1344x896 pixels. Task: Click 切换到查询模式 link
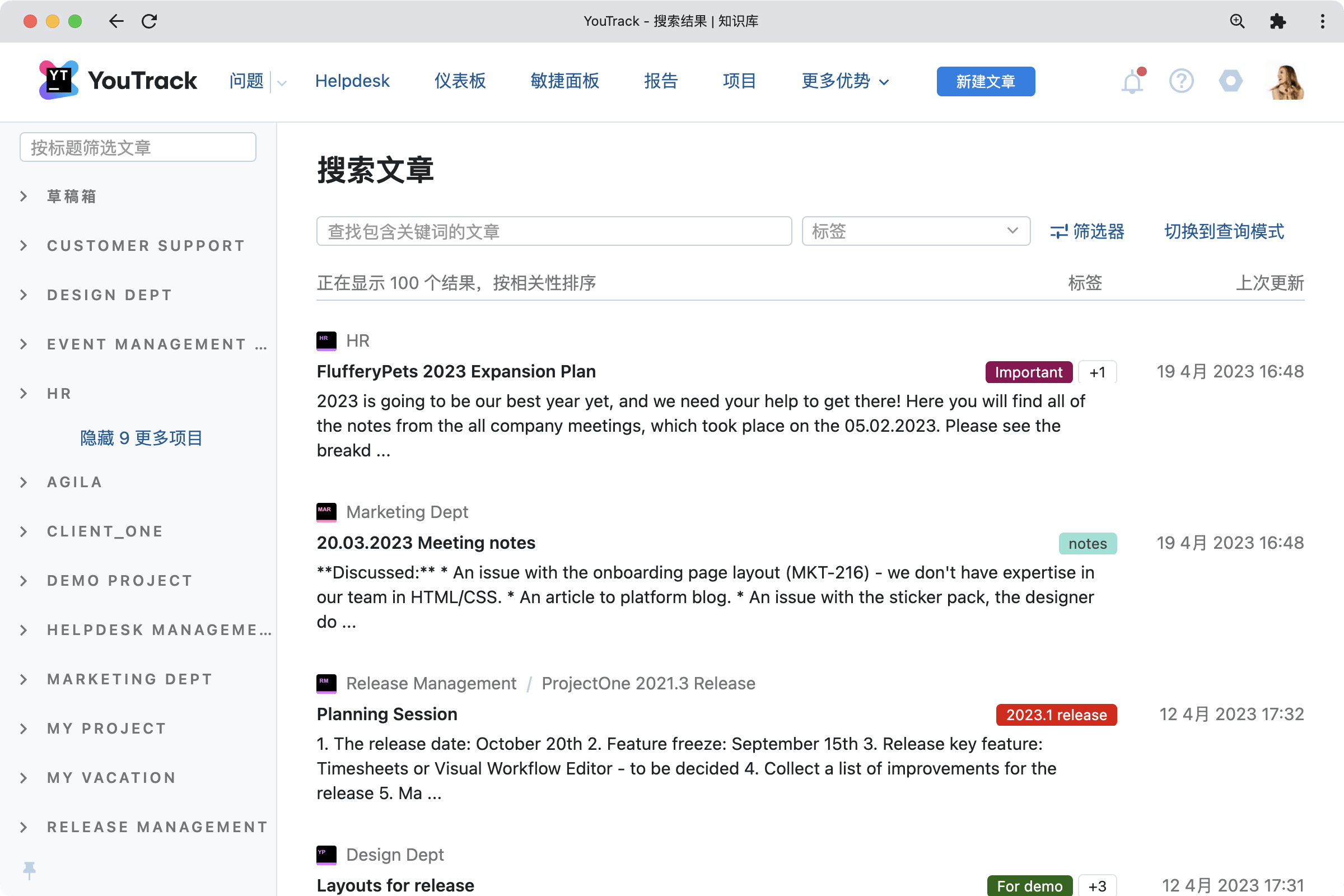(1224, 231)
